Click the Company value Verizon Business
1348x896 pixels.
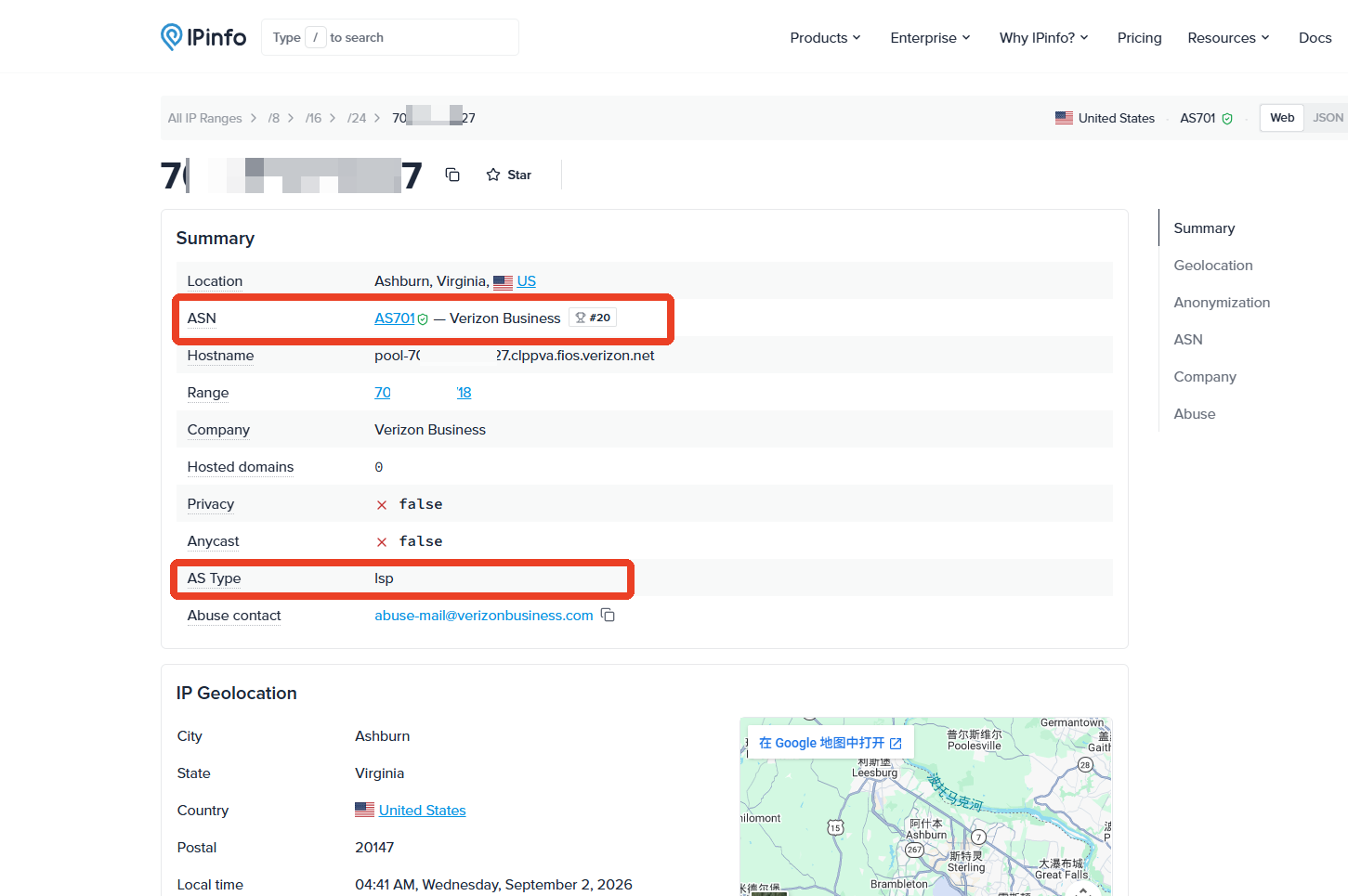tap(430, 430)
